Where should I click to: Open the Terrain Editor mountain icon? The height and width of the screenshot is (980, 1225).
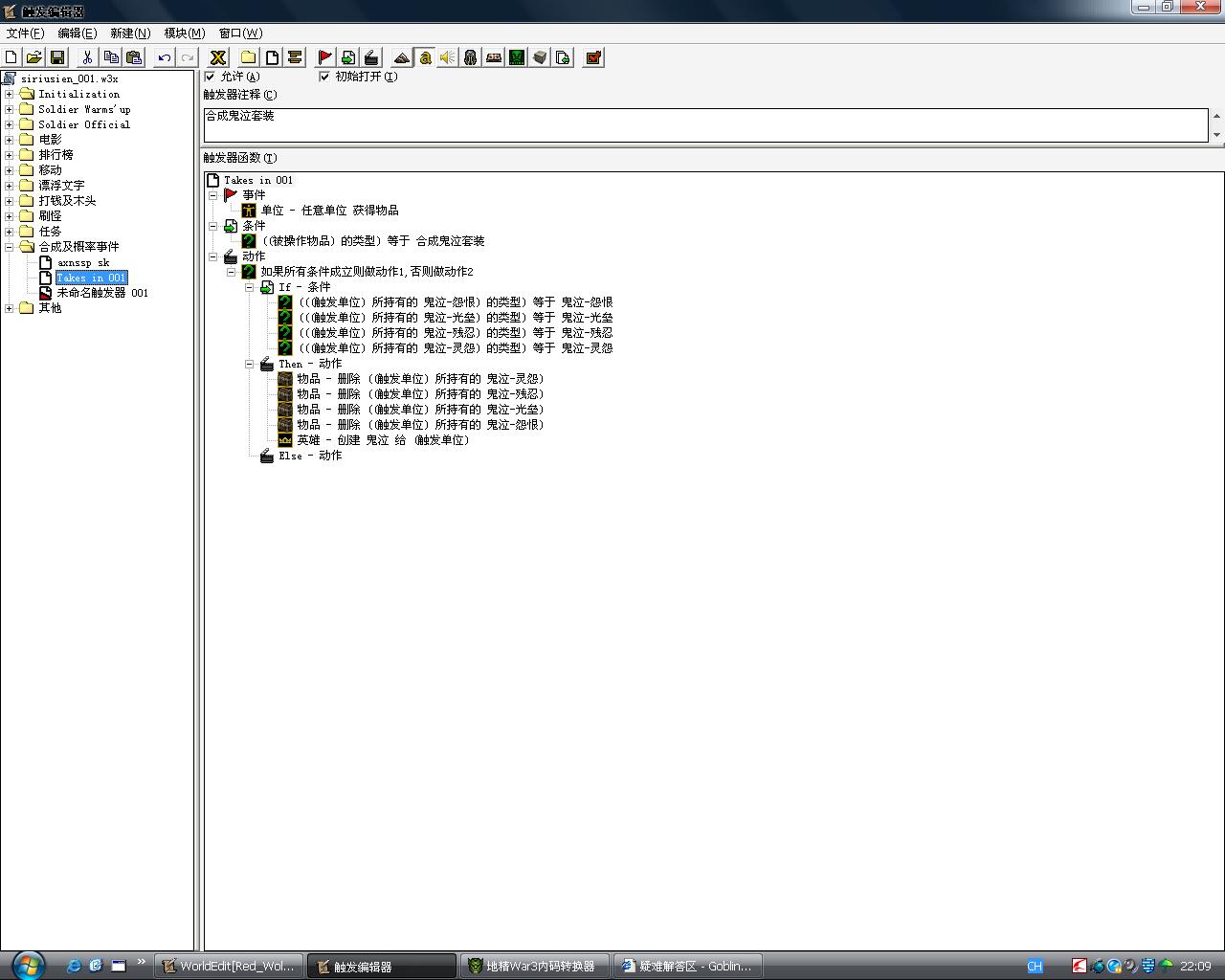[402, 57]
